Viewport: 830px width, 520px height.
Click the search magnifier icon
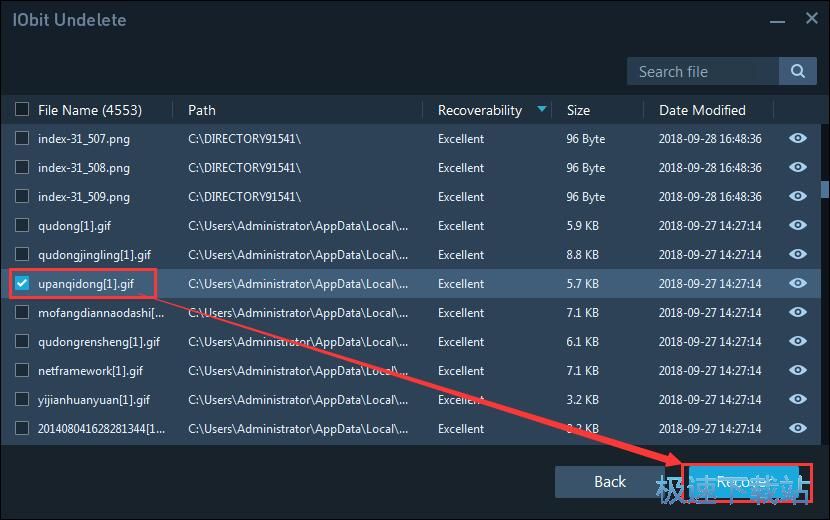coord(797,71)
